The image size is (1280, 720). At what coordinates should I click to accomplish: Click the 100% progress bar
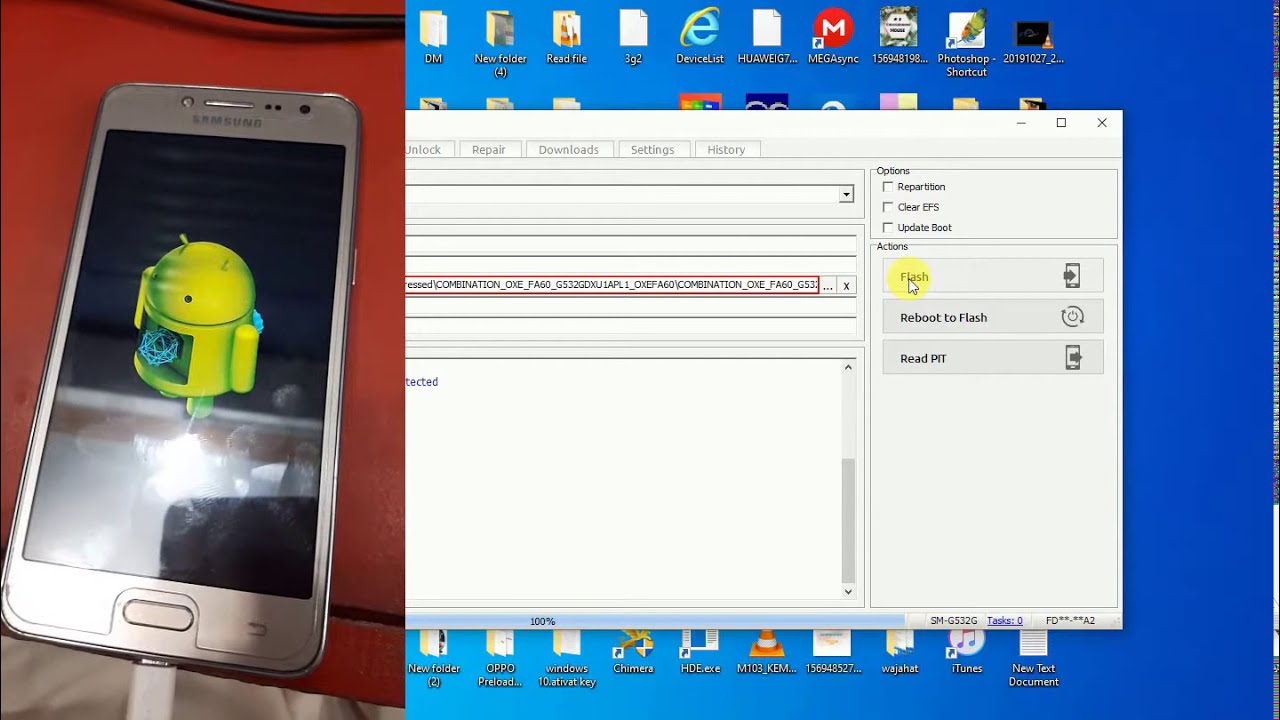(654, 621)
